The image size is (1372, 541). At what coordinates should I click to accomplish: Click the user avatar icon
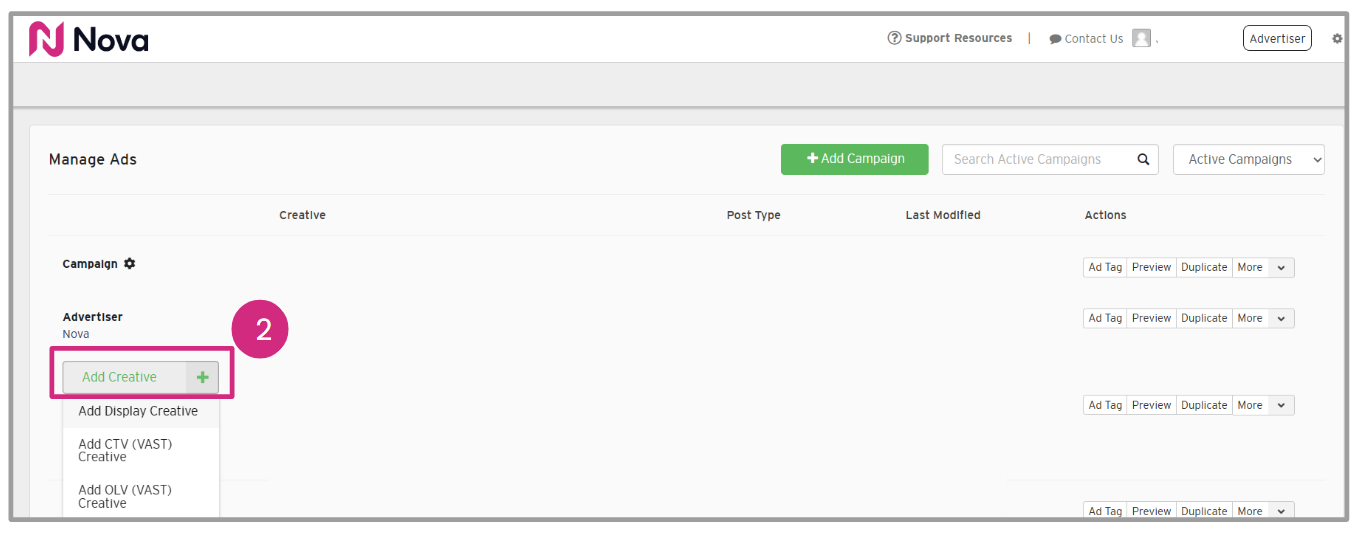[x=1141, y=39]
